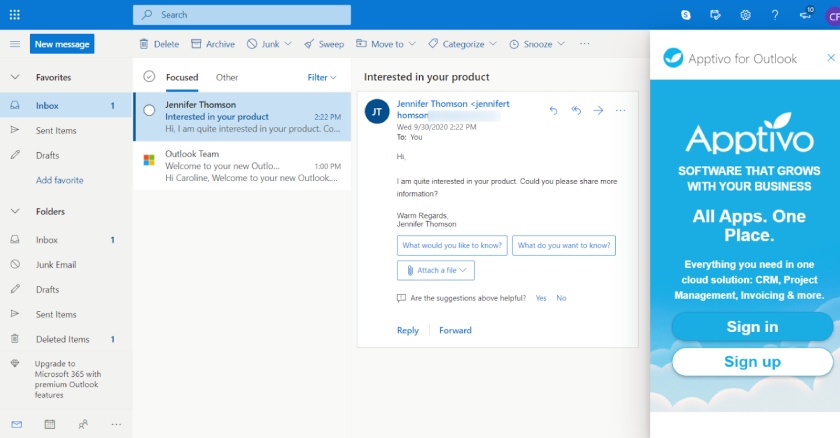Switch to the Focused tab
This screenshot has height=438, width=840.
(182, 77)
